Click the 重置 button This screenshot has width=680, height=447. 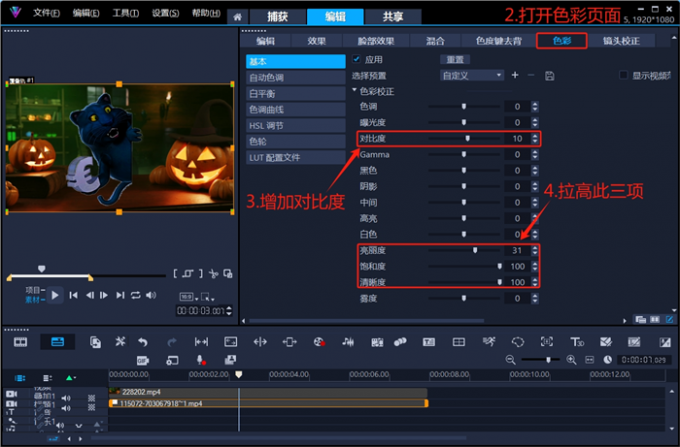click(x=455, y=59)
